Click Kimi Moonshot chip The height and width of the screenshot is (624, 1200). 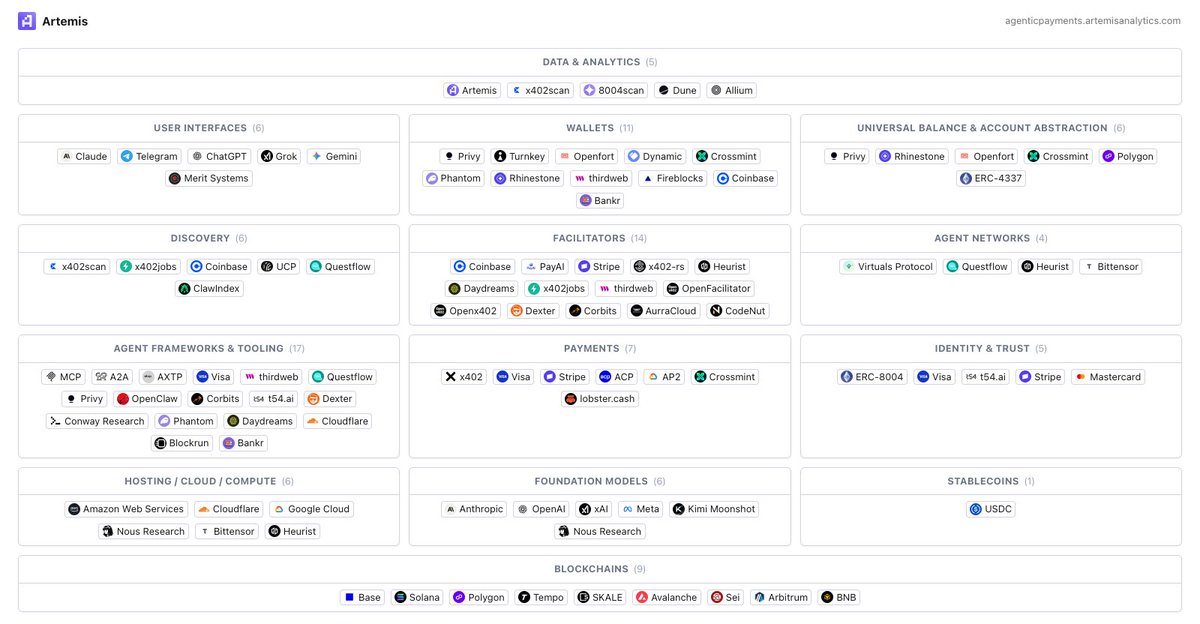[714, 508]
